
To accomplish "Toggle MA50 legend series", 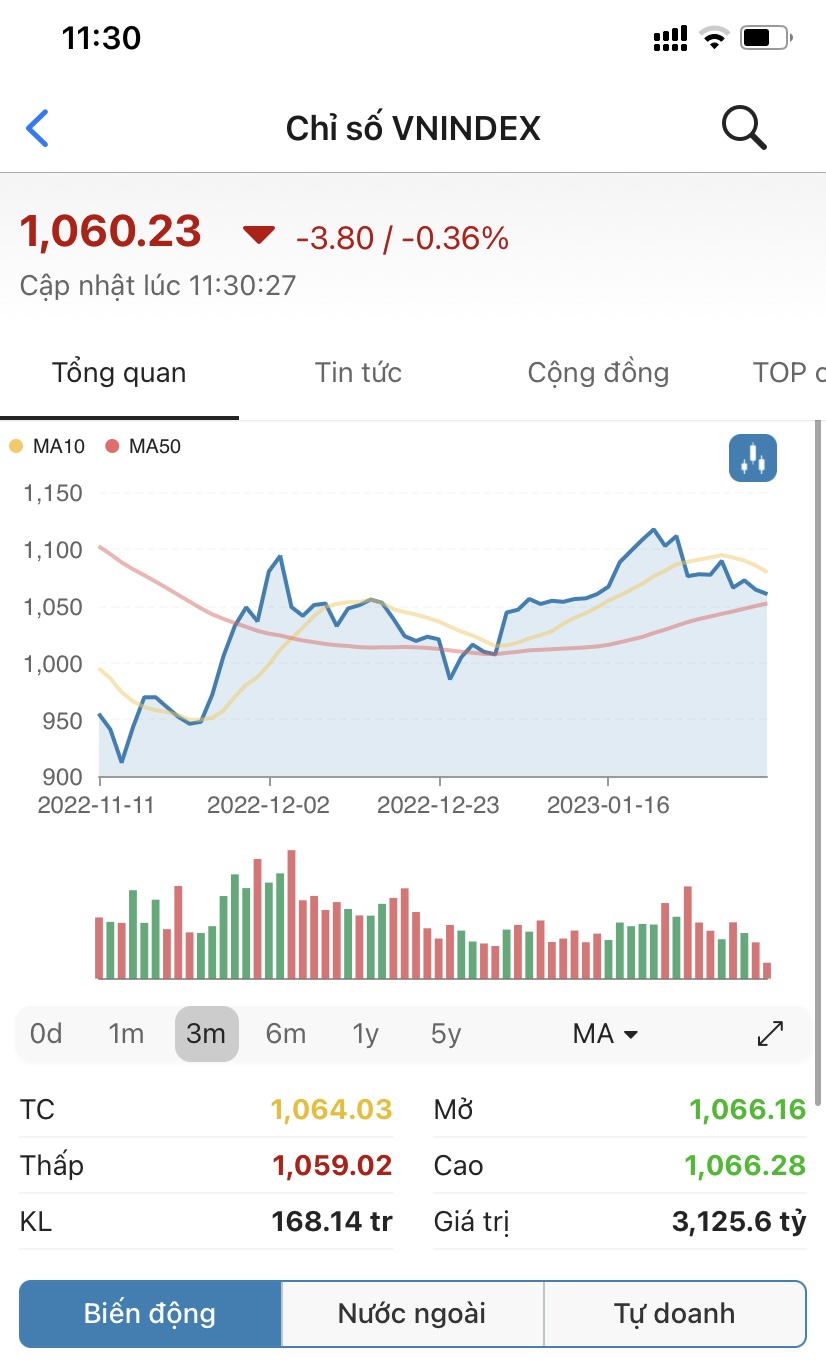I will (143, 447).
